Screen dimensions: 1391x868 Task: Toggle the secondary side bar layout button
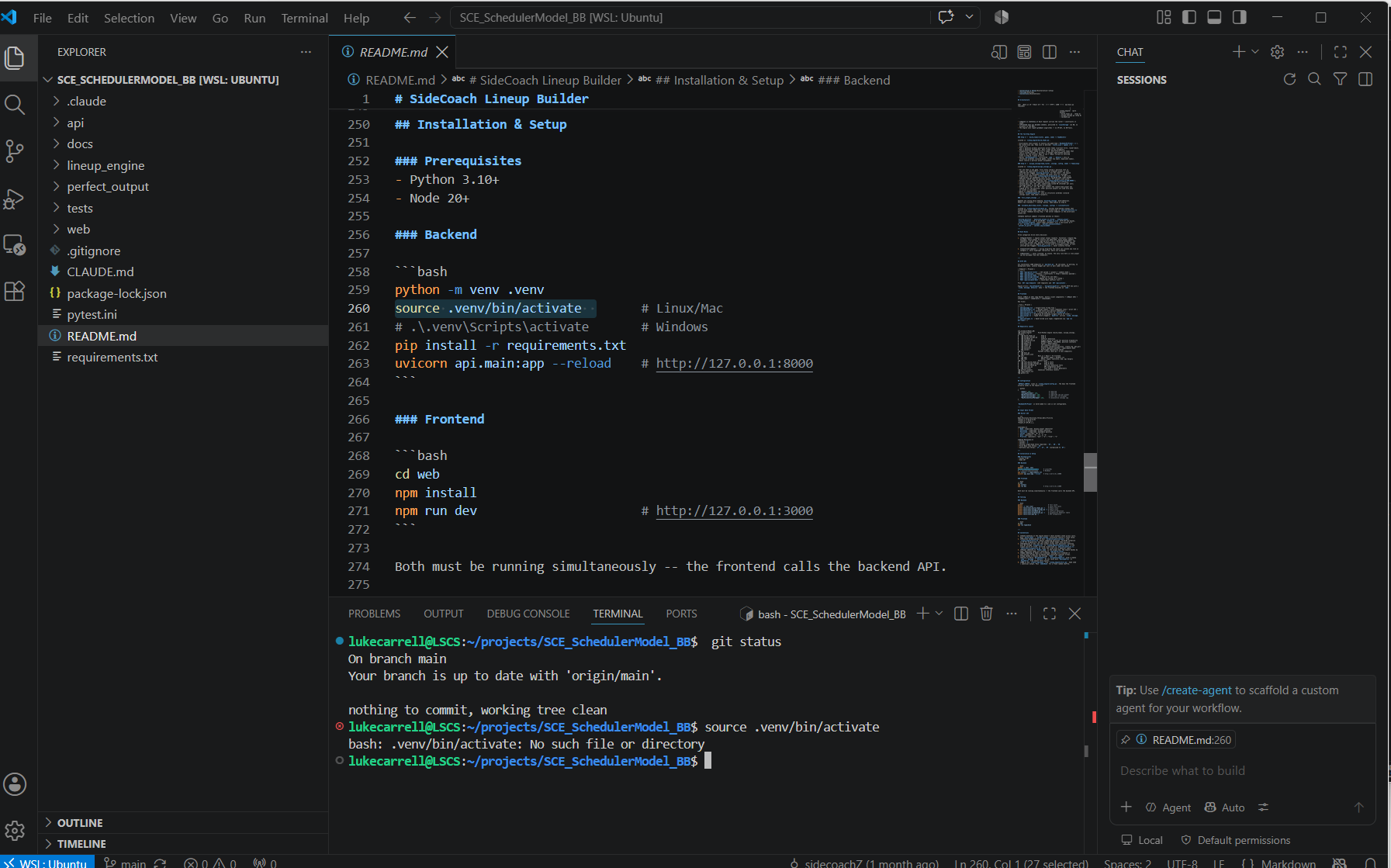click(1240, 17)
